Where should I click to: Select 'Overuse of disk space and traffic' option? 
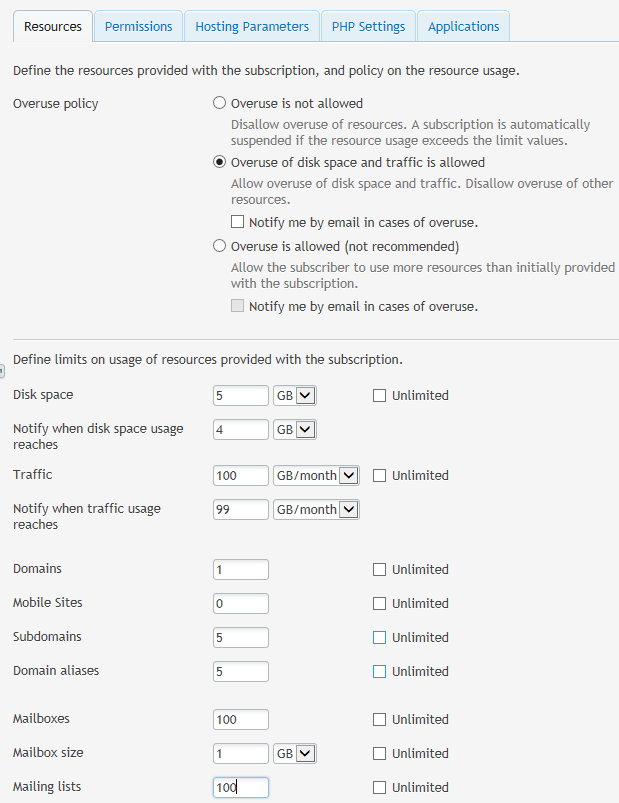pyautogui.click(x=220, y=162)
